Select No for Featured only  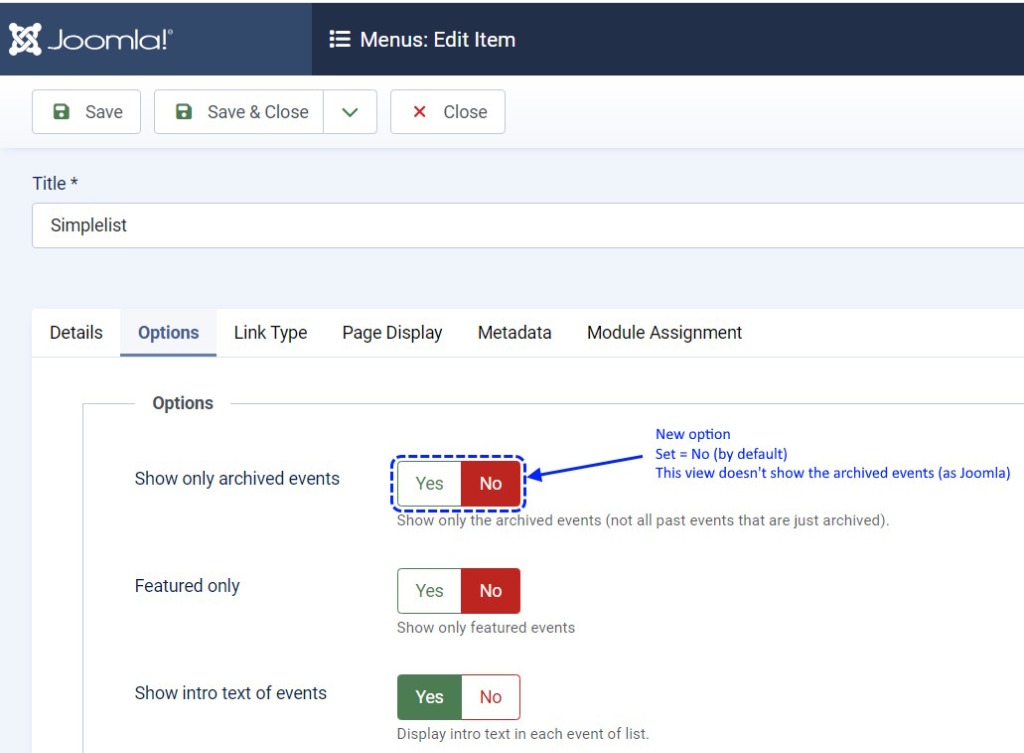click(x=490, y=591)
